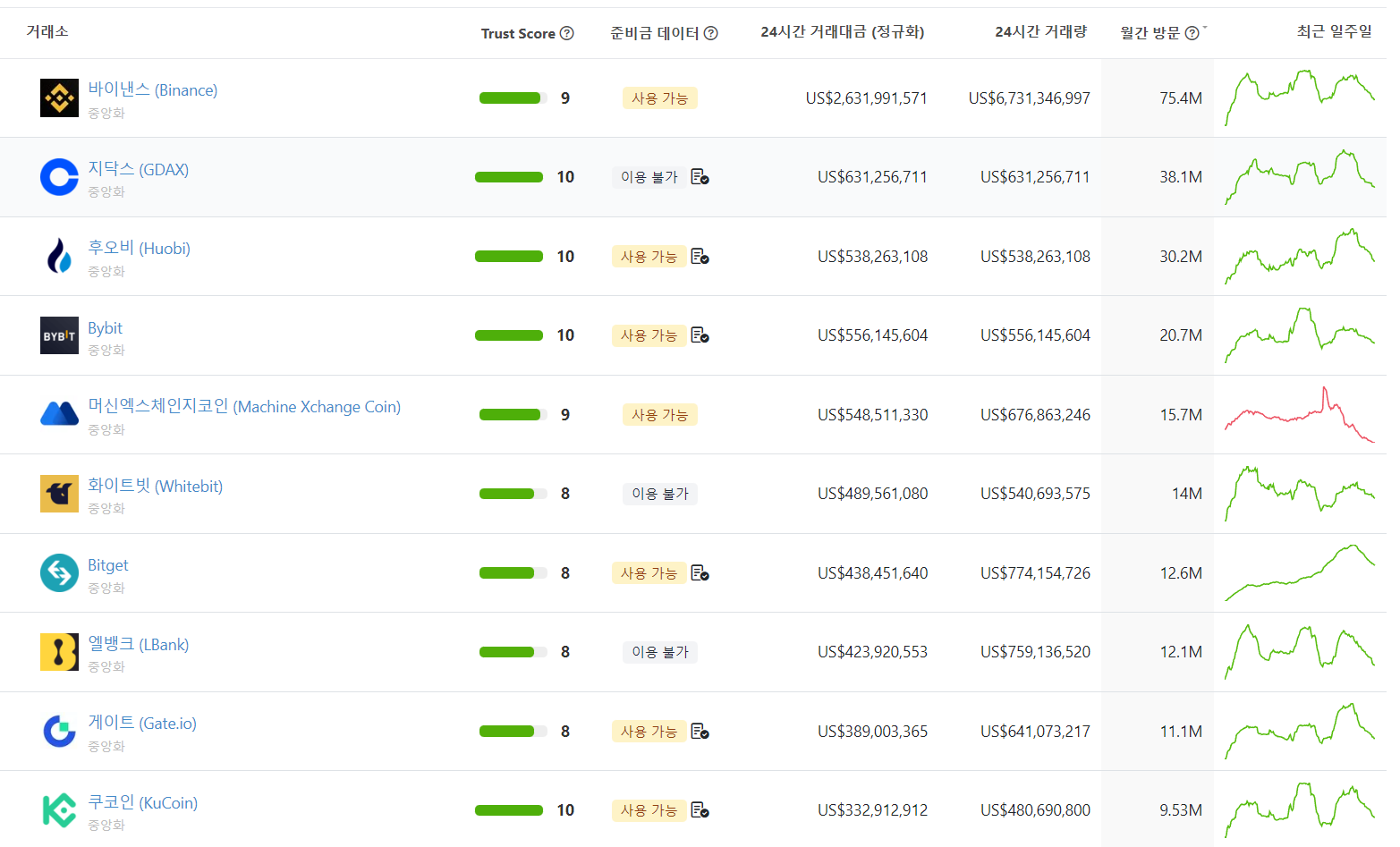Click the Bybit logo icon
The image size is (1400, 847).
tap(59, 335)
